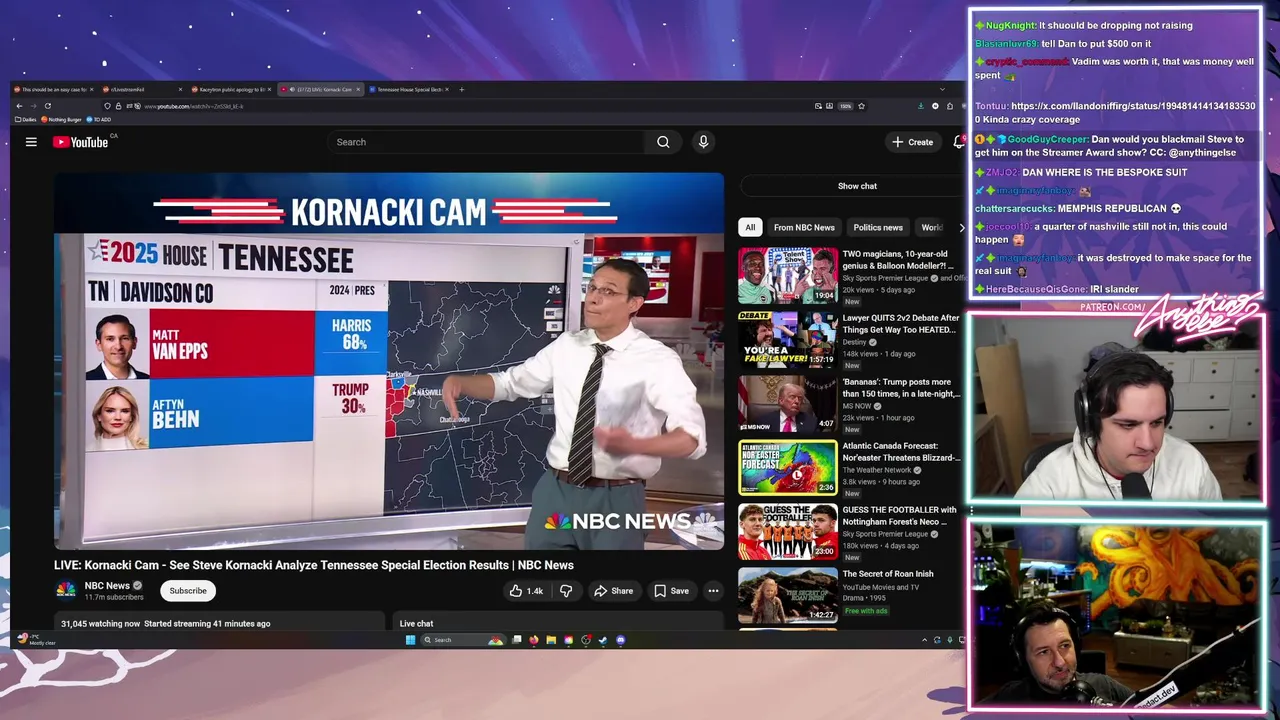Open the browser downloads arrow icon
Screen dimensions: 1280x720
[921, 106]
